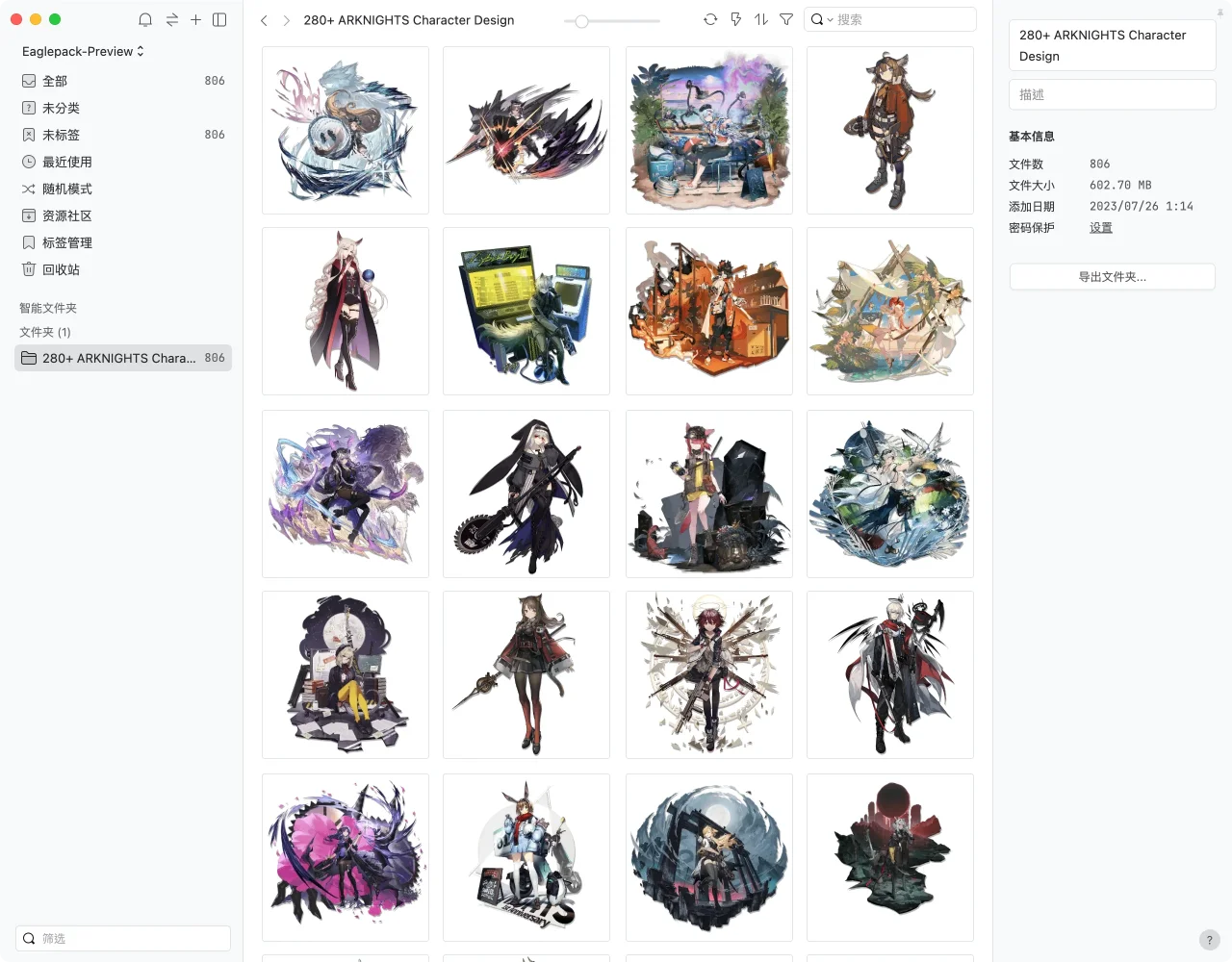
Task: Open the haloed red-haired gunner thumbnail
Action: click(709, 675)
